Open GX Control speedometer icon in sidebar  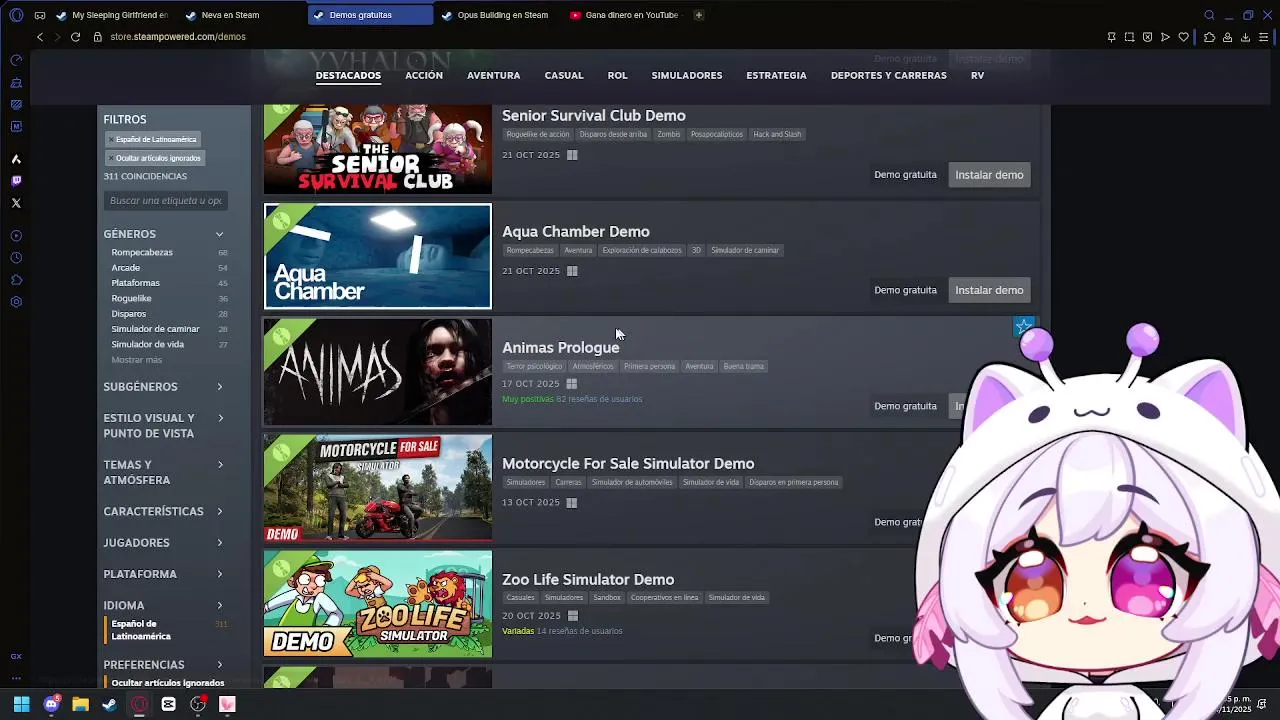(x=16, y=60)
